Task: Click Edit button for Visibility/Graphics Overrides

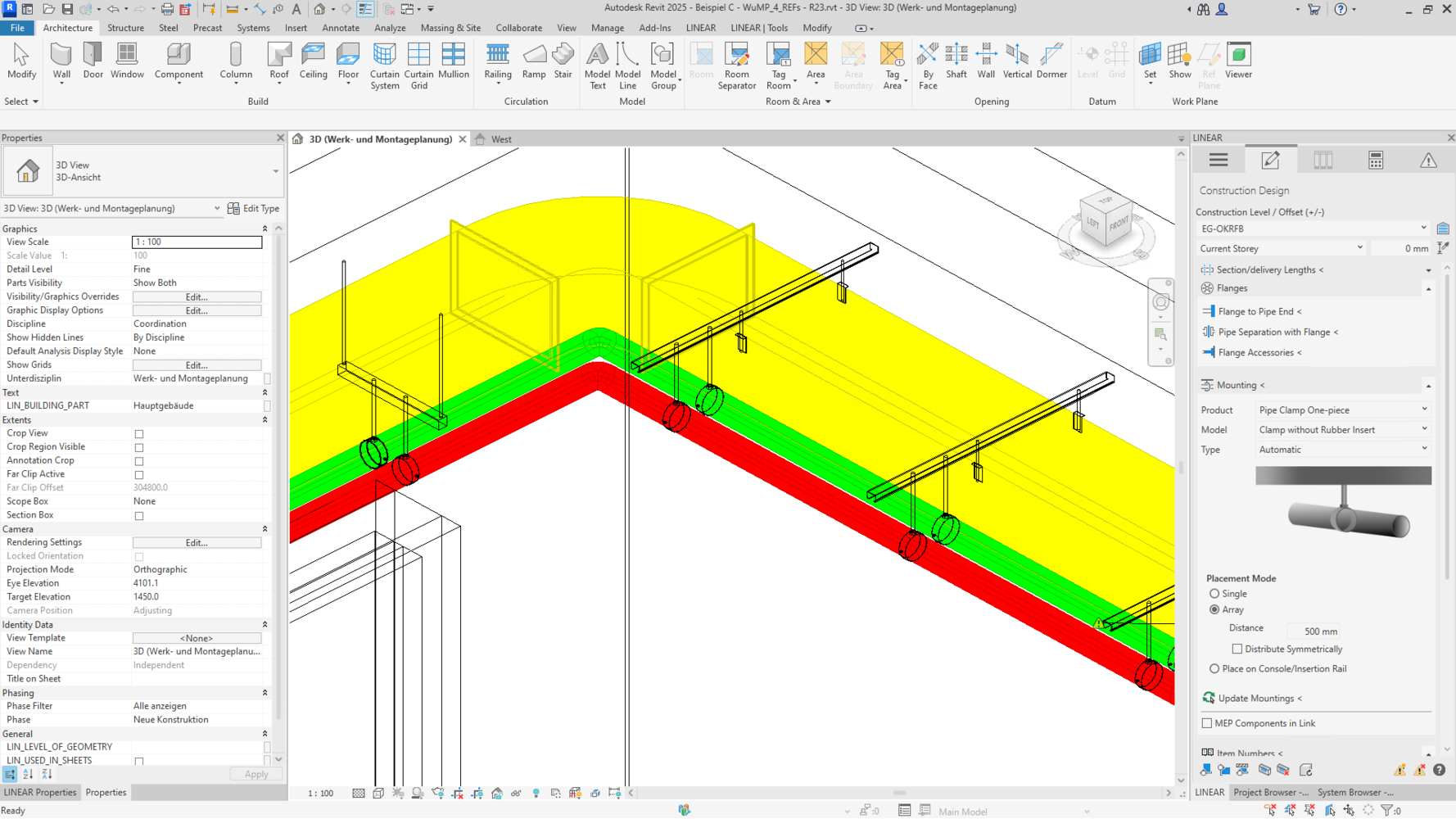Action: (197, 297)
